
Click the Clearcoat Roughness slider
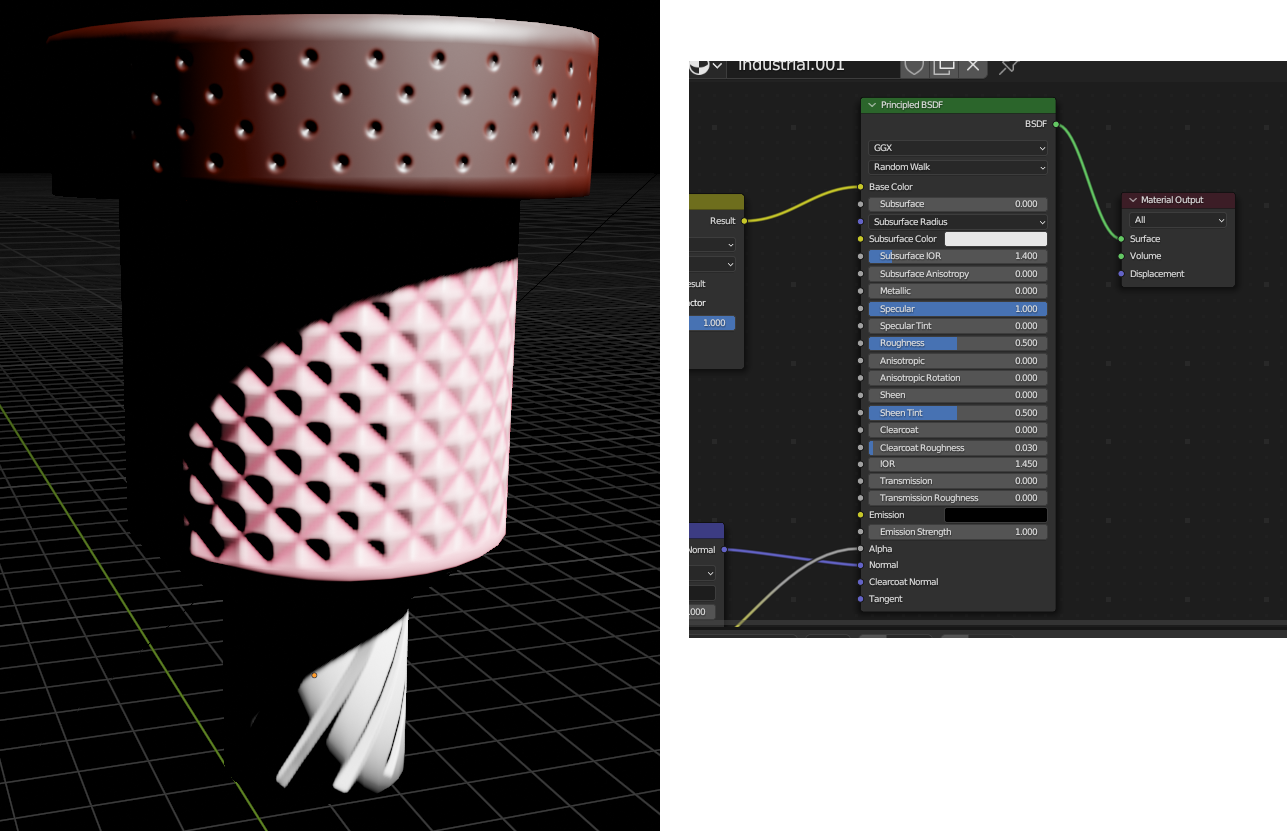click(x=958, y=448)
